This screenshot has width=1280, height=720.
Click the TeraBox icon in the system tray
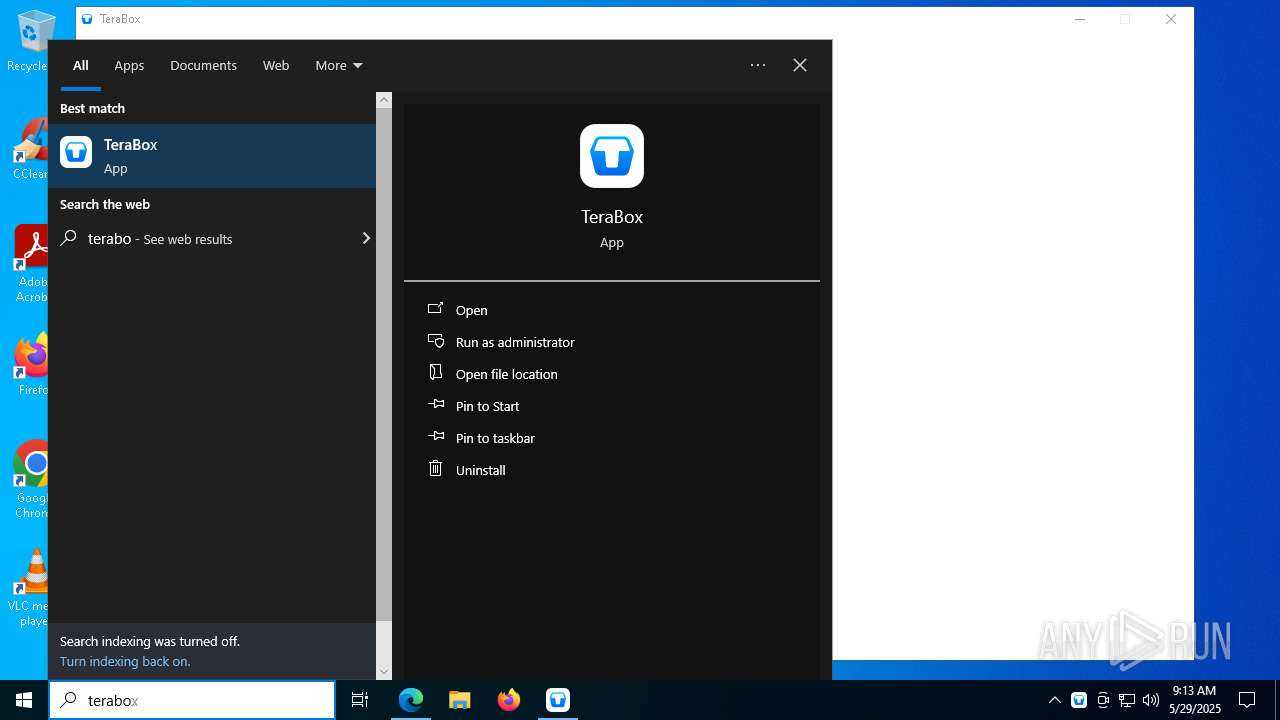coord(1079,700)
